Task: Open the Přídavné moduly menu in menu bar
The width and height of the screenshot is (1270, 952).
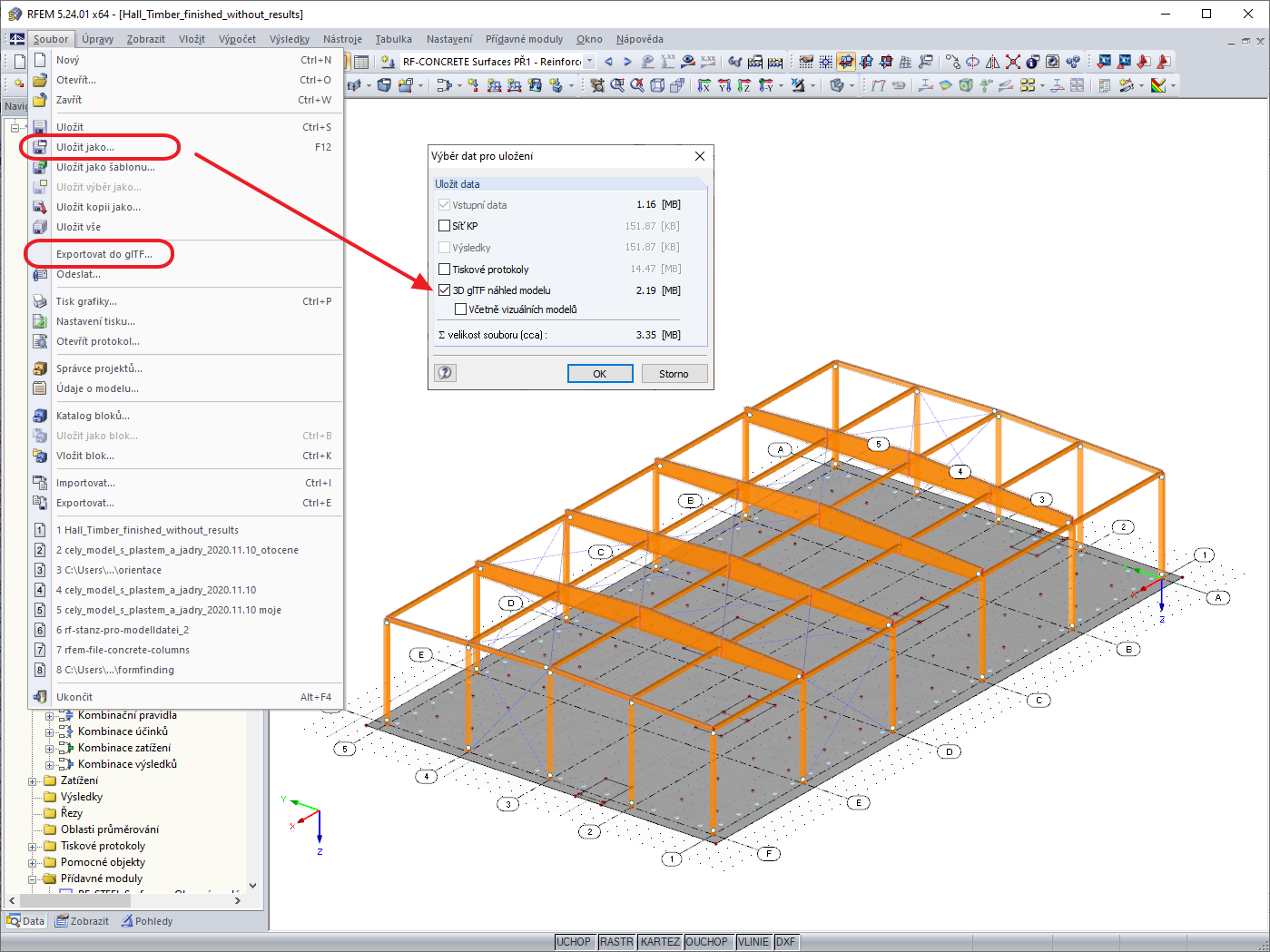Action: (x=524, y=39)
